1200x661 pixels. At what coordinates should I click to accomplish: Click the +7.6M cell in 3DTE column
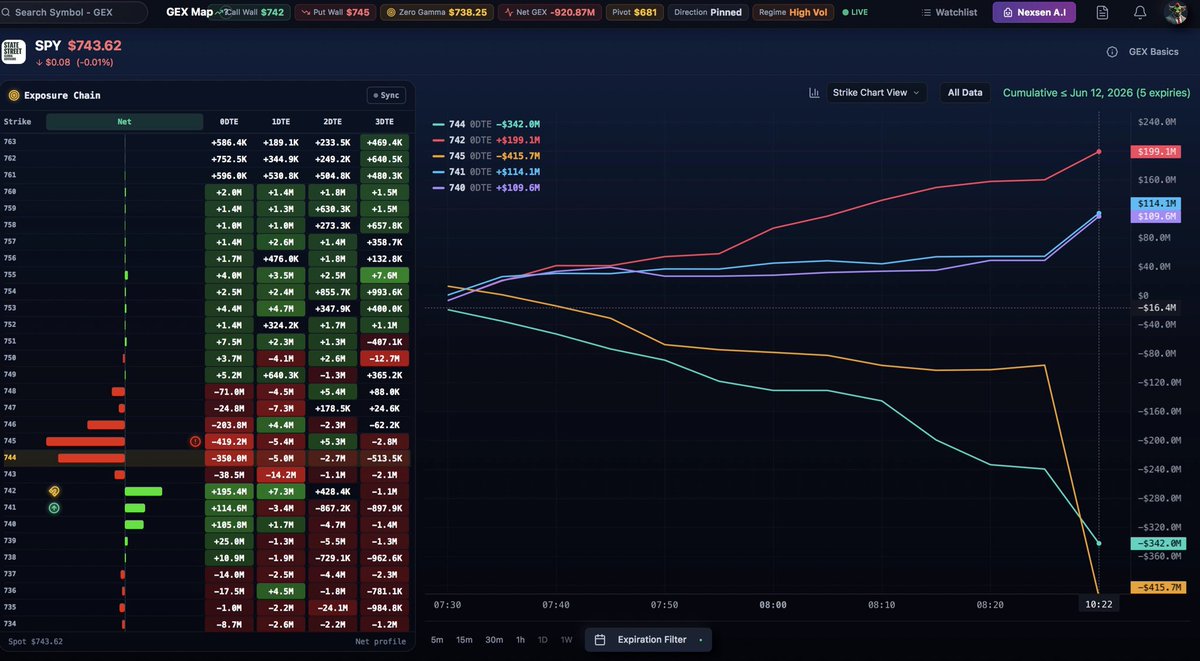(385, 274)
